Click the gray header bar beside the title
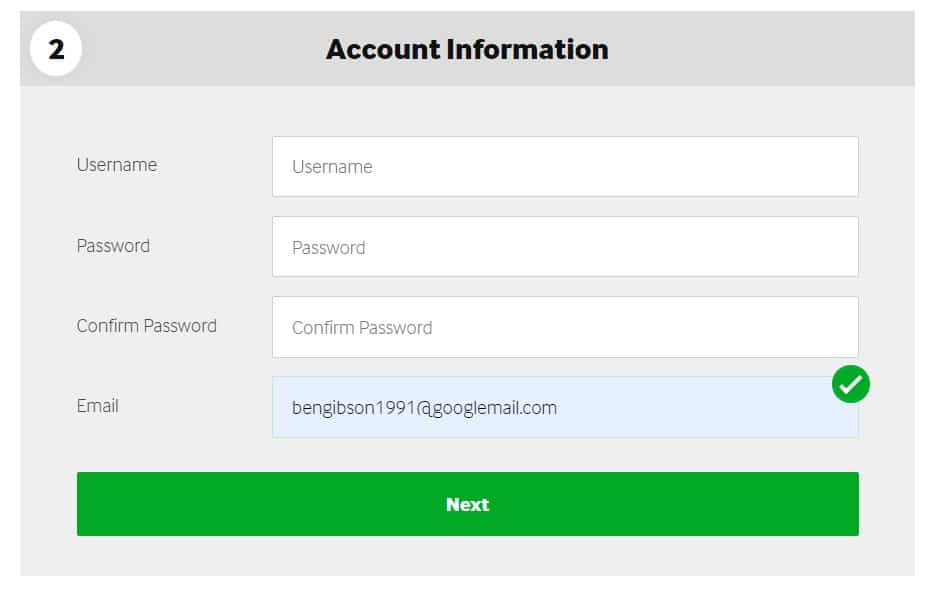The image size is (942, 592). pos(763,49)
